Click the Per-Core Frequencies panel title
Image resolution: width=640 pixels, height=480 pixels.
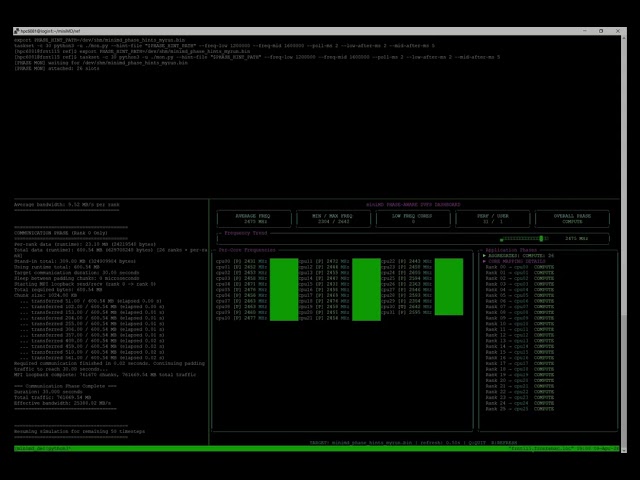(247, 250)
